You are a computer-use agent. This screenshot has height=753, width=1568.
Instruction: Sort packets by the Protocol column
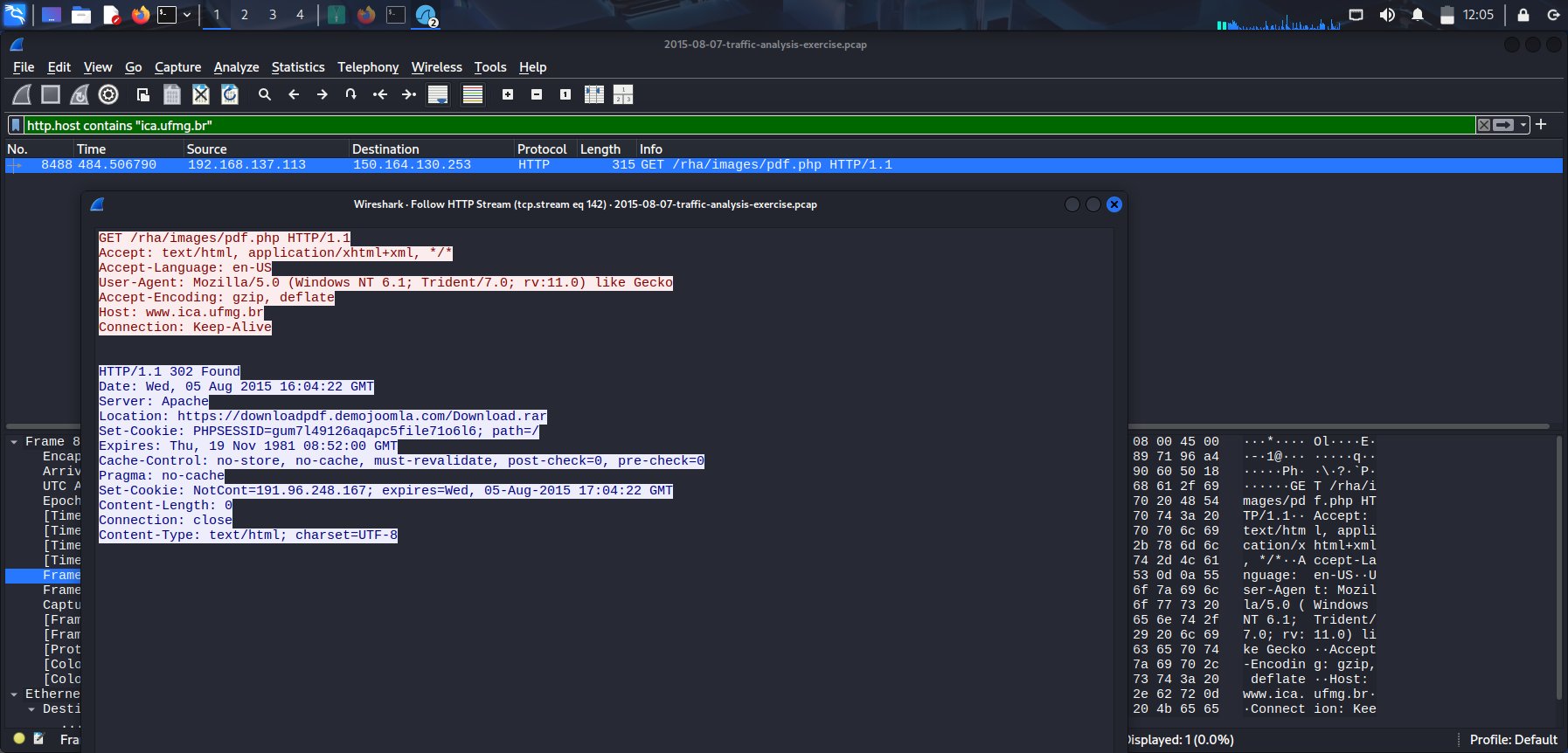(x=545, y=149)
